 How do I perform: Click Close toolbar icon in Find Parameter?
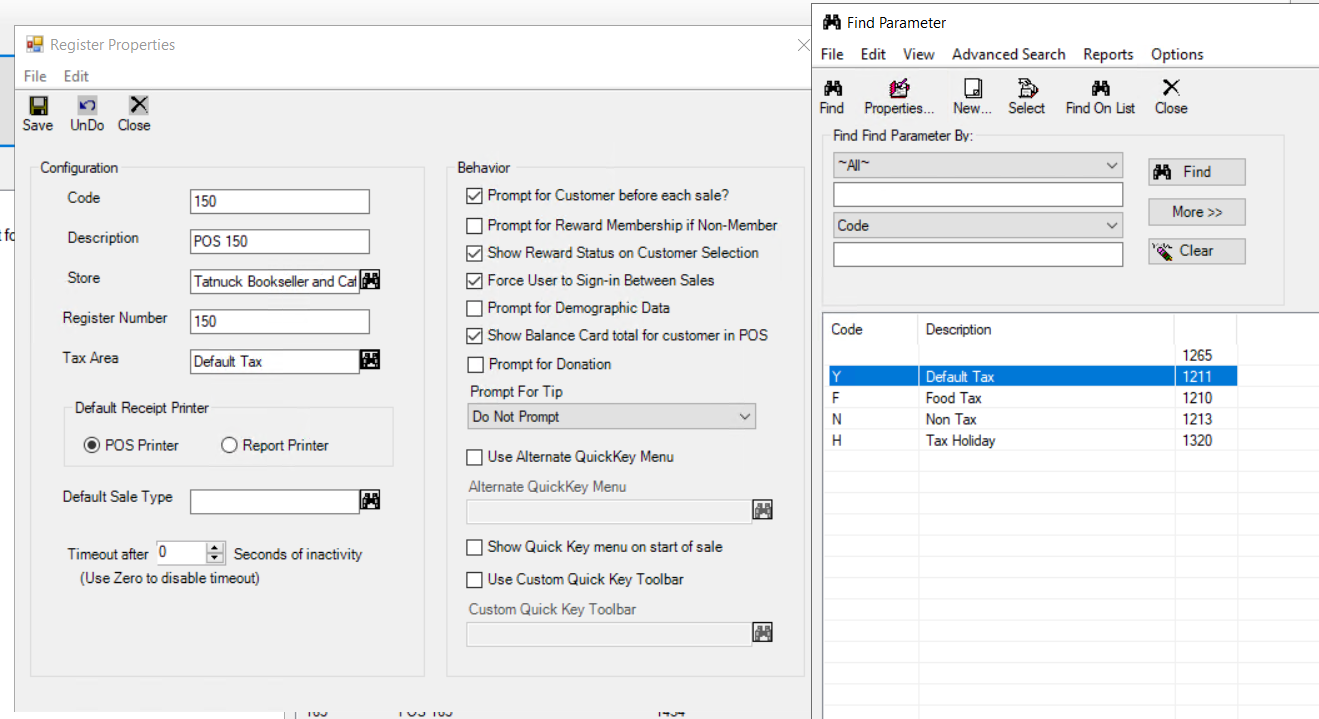(x=1171, y=97)
